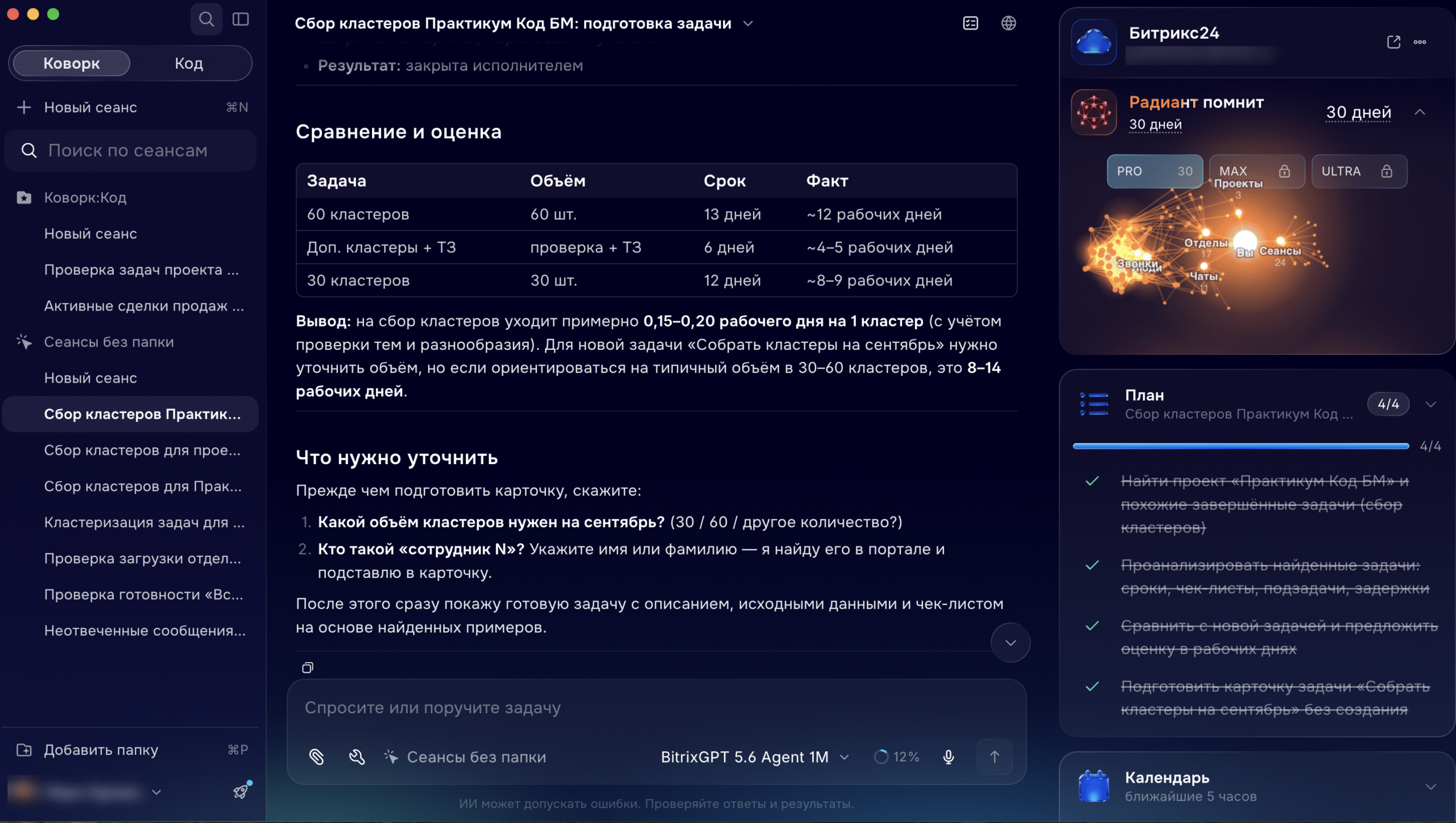1456x823 pixels.
Task: Click the tools wrench icon in input bar
Action: (357, 756)
